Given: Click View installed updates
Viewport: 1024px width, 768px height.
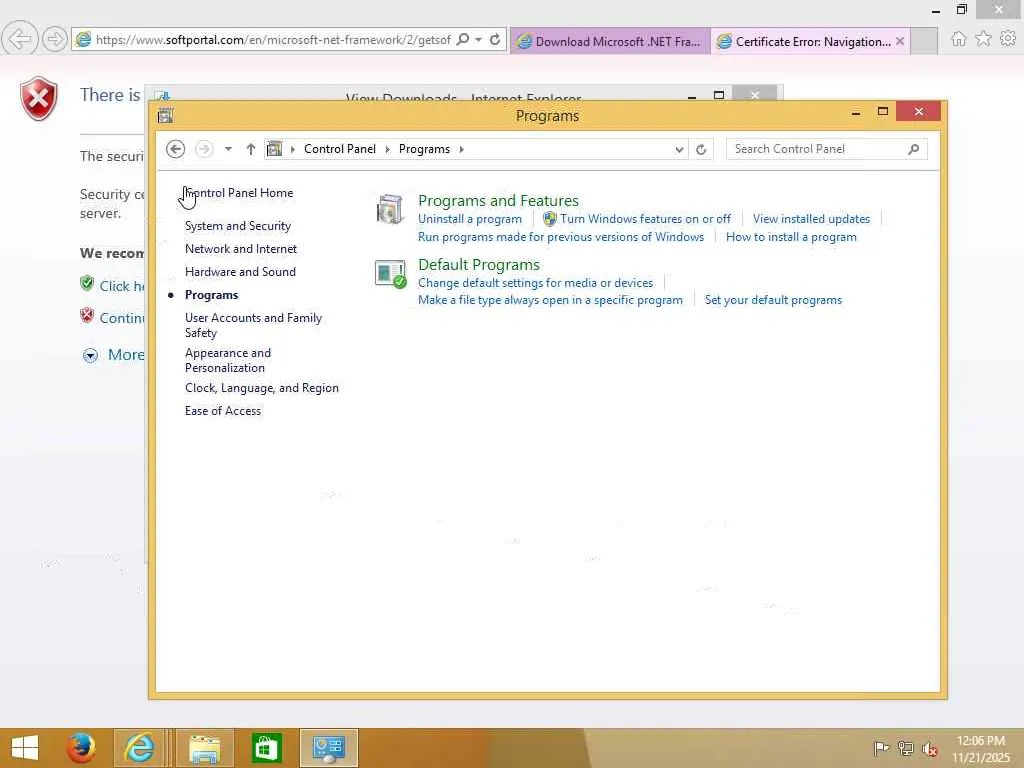Looking at the screenshot, I should [811, 219].
